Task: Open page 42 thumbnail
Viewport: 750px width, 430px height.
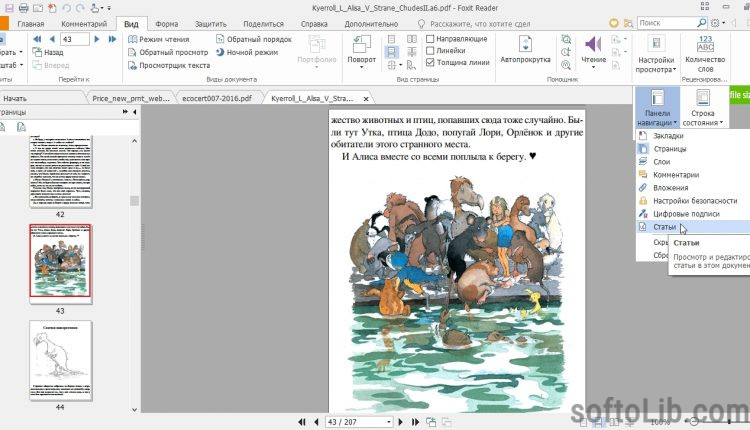Action: (60, 172)
